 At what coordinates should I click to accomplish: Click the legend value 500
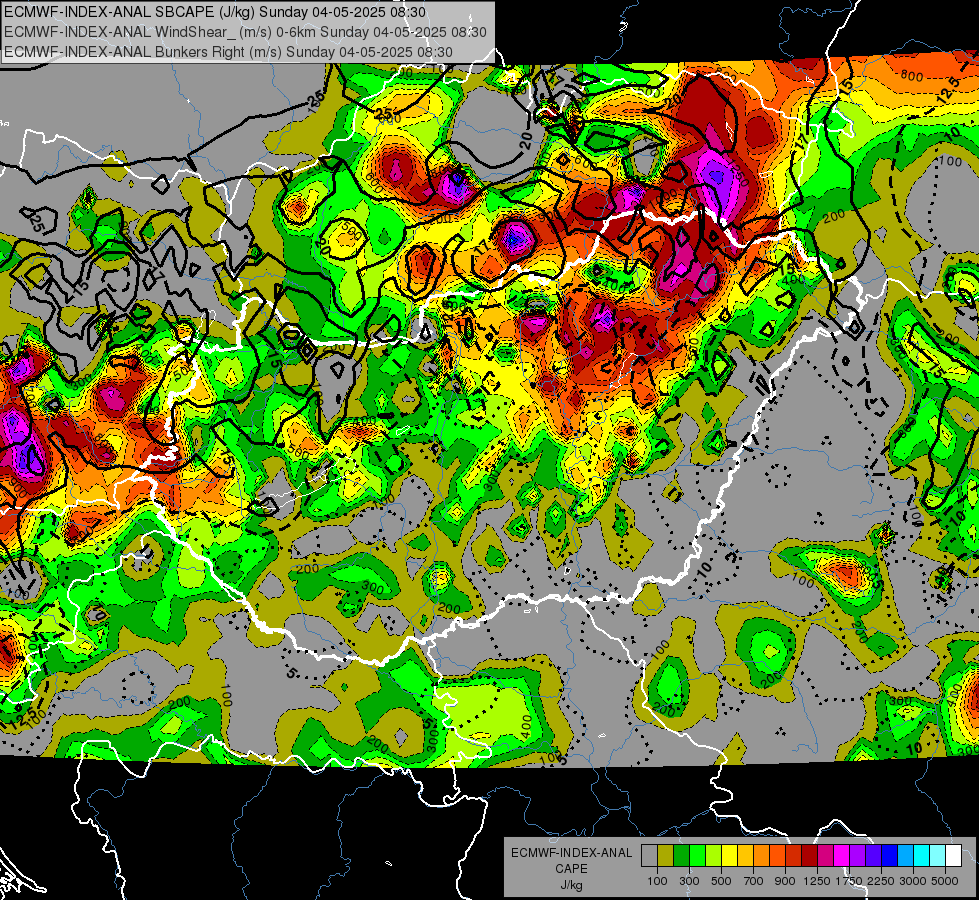click(721, 881)
